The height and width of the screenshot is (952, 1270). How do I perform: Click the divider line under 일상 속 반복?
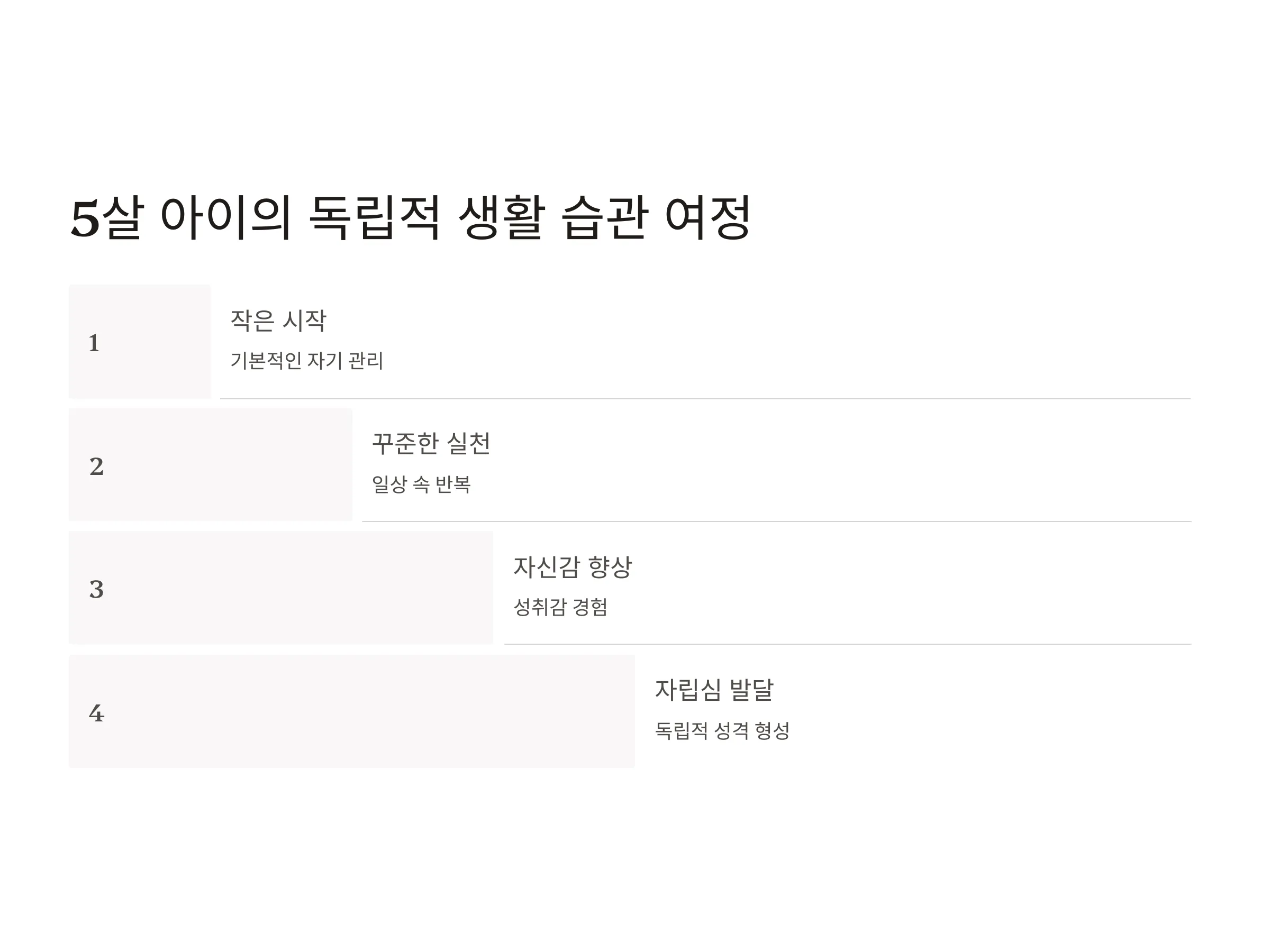[777, 521]
